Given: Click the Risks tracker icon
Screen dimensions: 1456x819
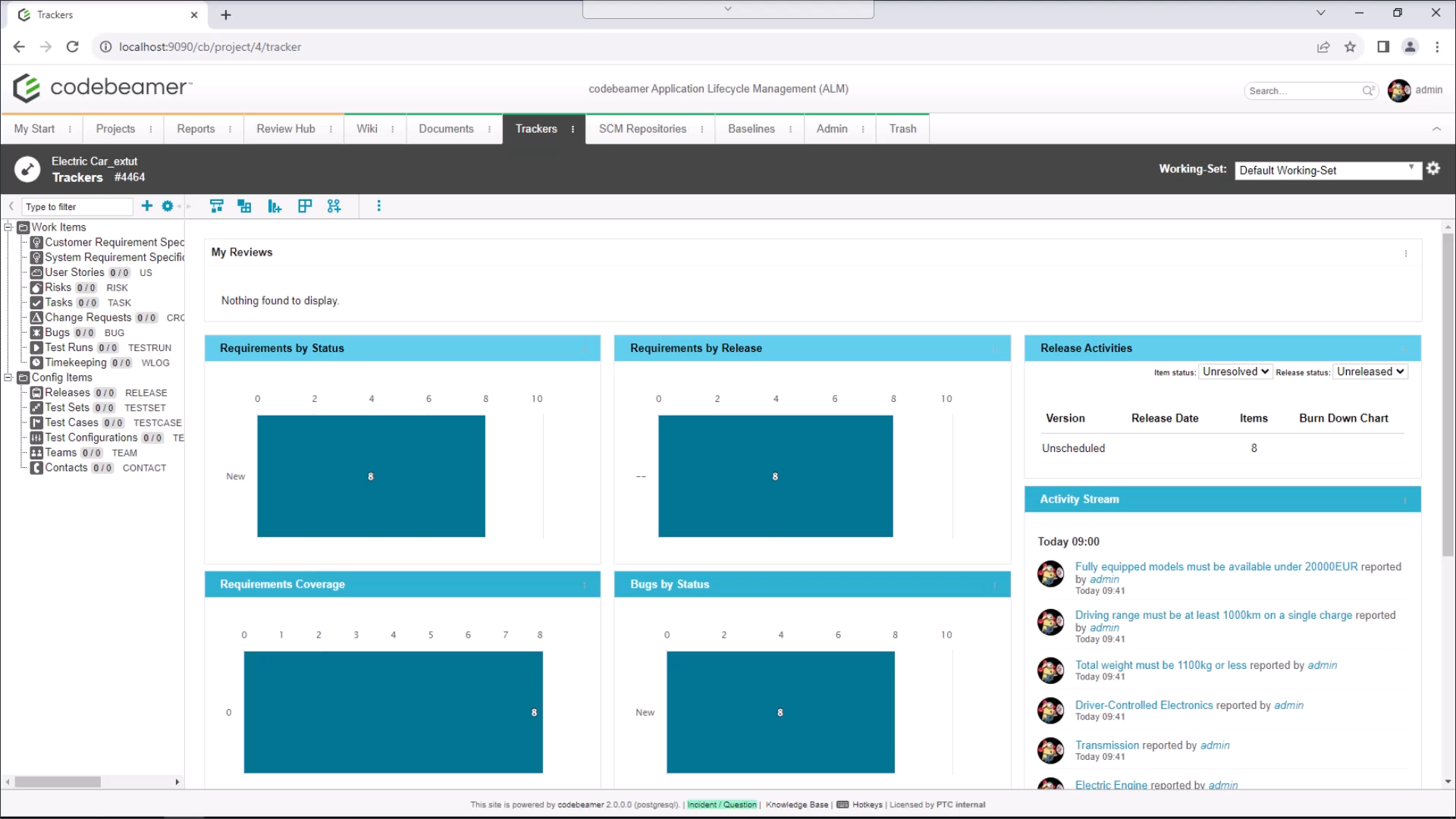Looking at the screenshot, I should pos(36,287).
